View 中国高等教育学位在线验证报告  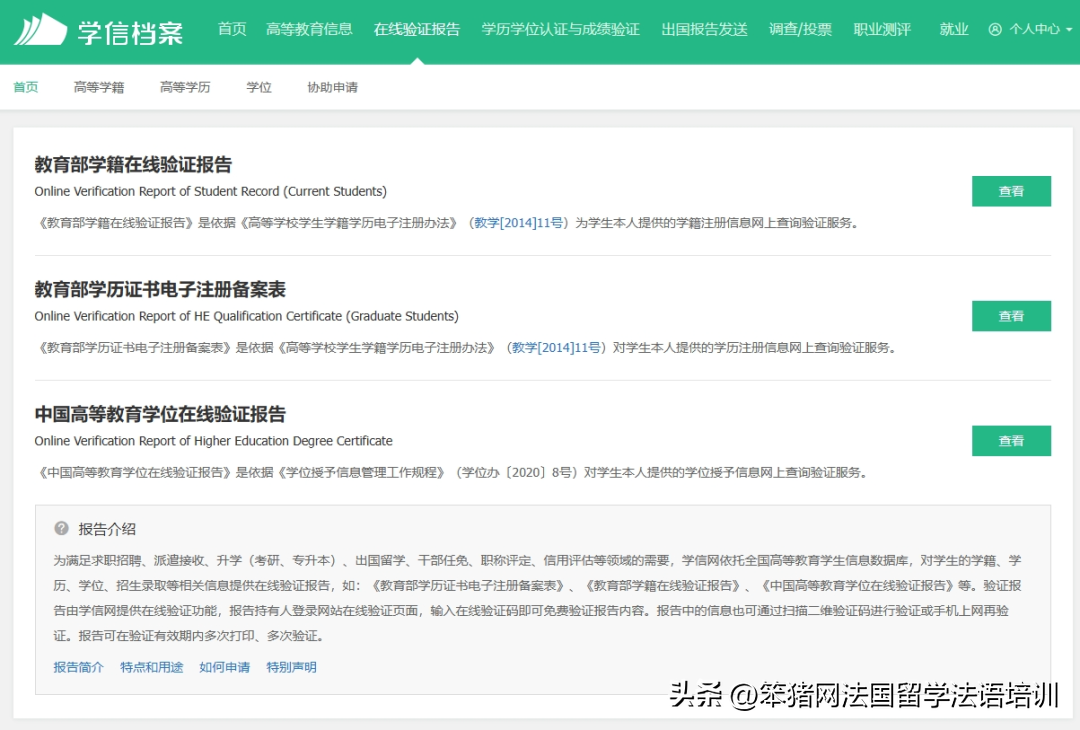click(1011, 441)
